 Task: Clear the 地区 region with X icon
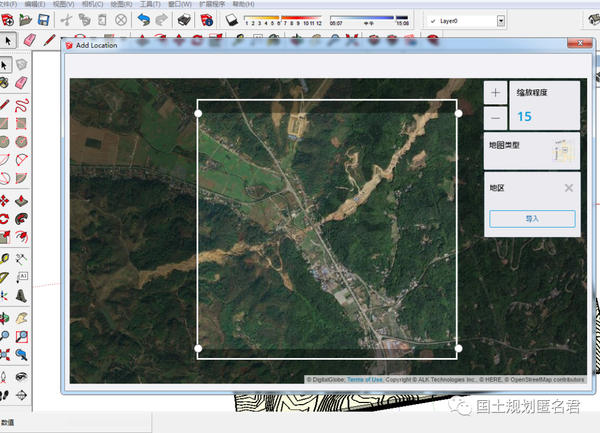(x=568, y=187)
